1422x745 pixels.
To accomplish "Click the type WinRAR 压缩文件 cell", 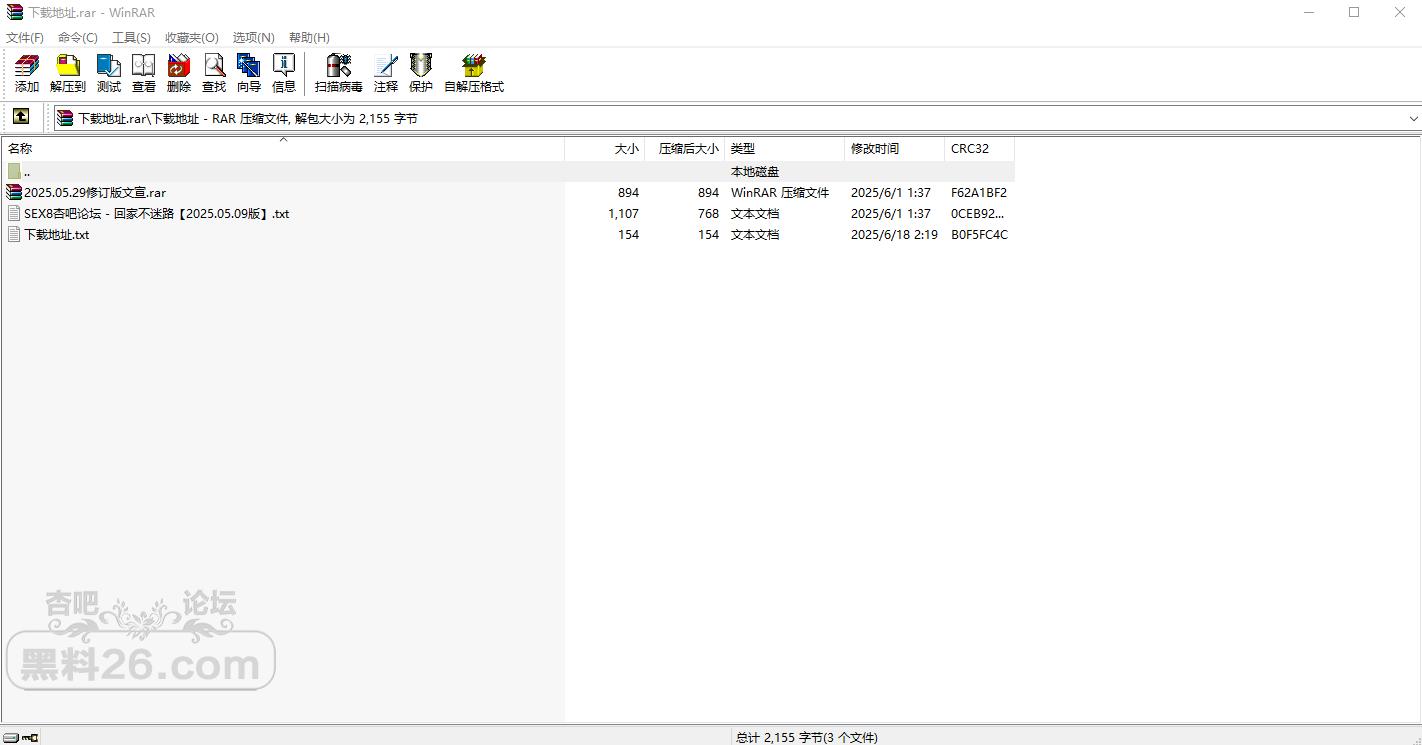I will point(780,192).
